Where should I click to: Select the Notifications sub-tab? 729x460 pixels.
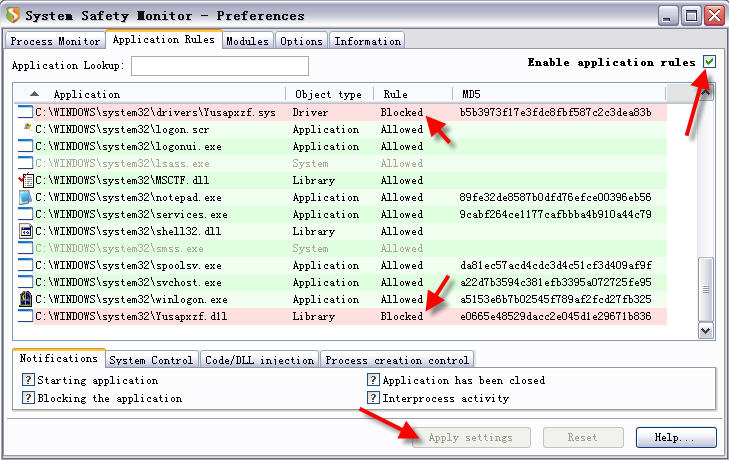[59, 358]
